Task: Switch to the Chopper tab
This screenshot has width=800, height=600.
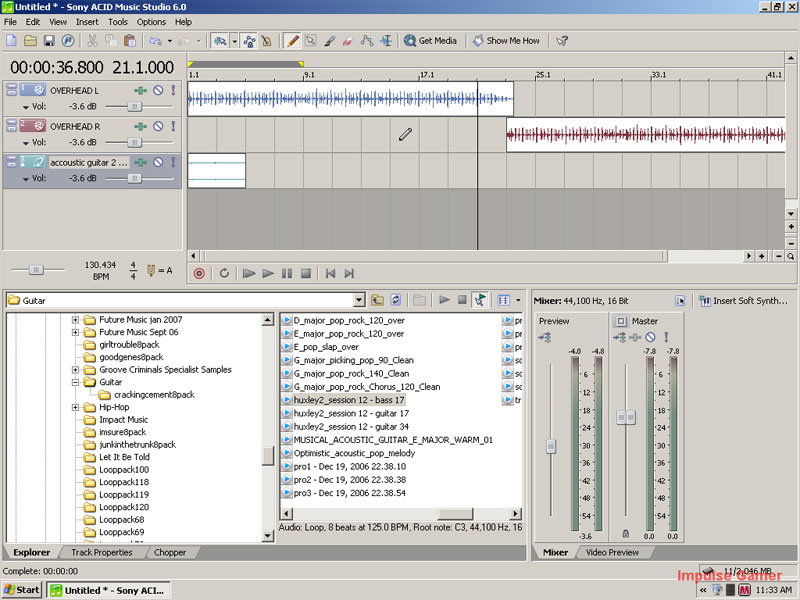Action: 170,552
